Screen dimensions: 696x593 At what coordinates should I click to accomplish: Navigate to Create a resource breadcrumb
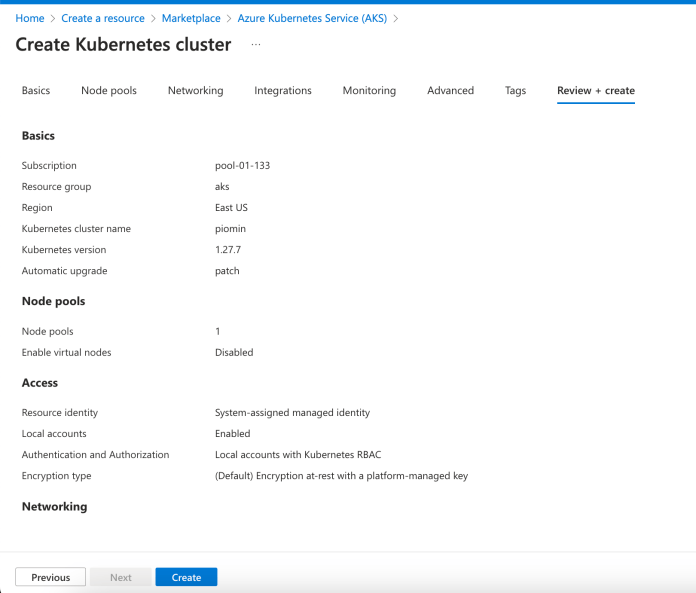tap(103, 18)
